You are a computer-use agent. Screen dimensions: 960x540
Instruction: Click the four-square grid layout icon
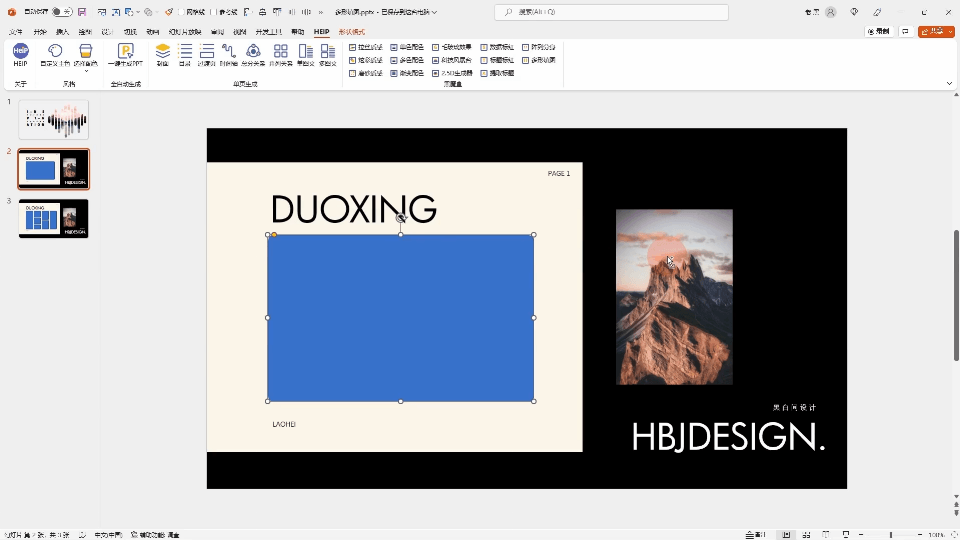pos(281,51)
